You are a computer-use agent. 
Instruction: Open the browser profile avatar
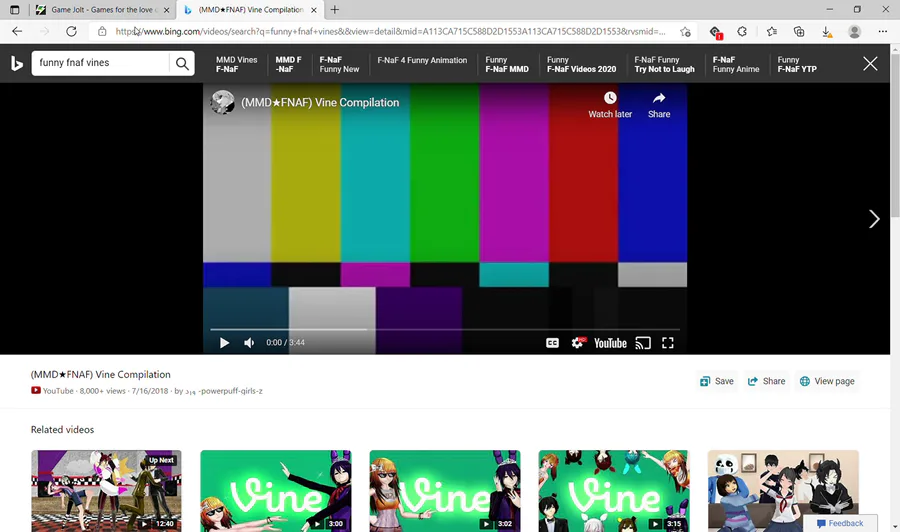tap(854, 32)
